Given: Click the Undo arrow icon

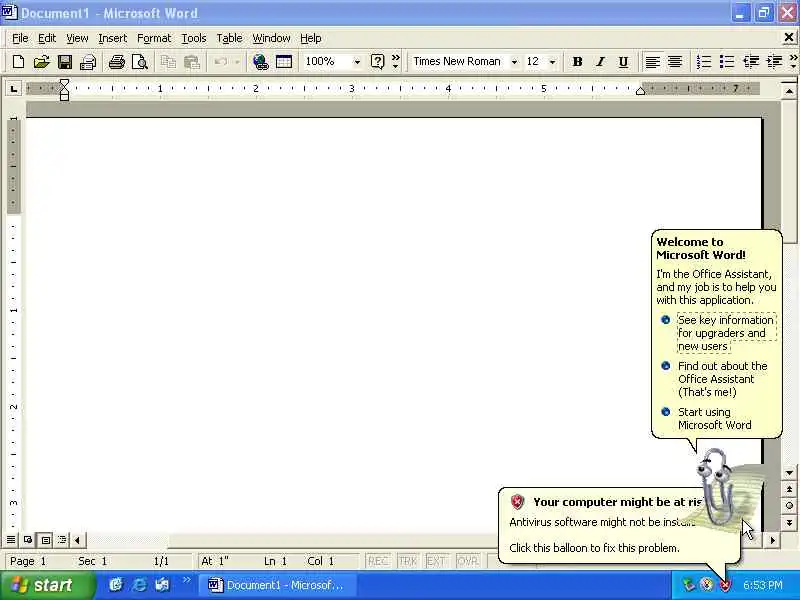Looking at the screenshot, I should (x=220, y=62).
